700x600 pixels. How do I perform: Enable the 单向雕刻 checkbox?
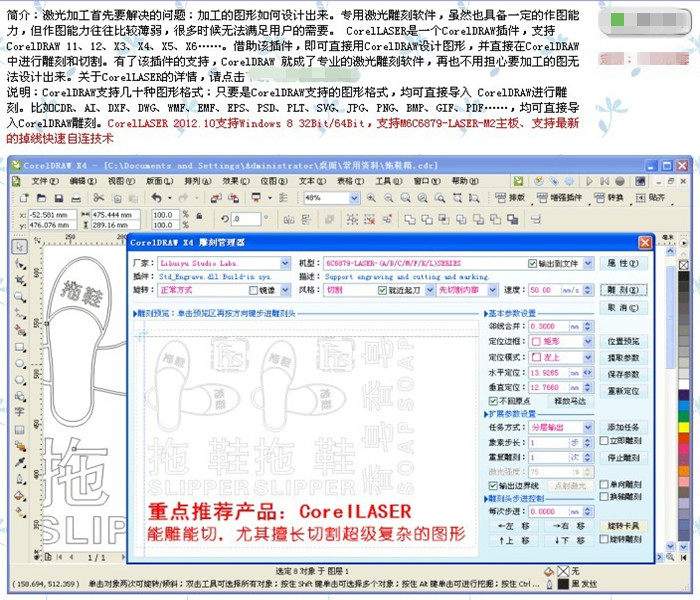point(604,484)
